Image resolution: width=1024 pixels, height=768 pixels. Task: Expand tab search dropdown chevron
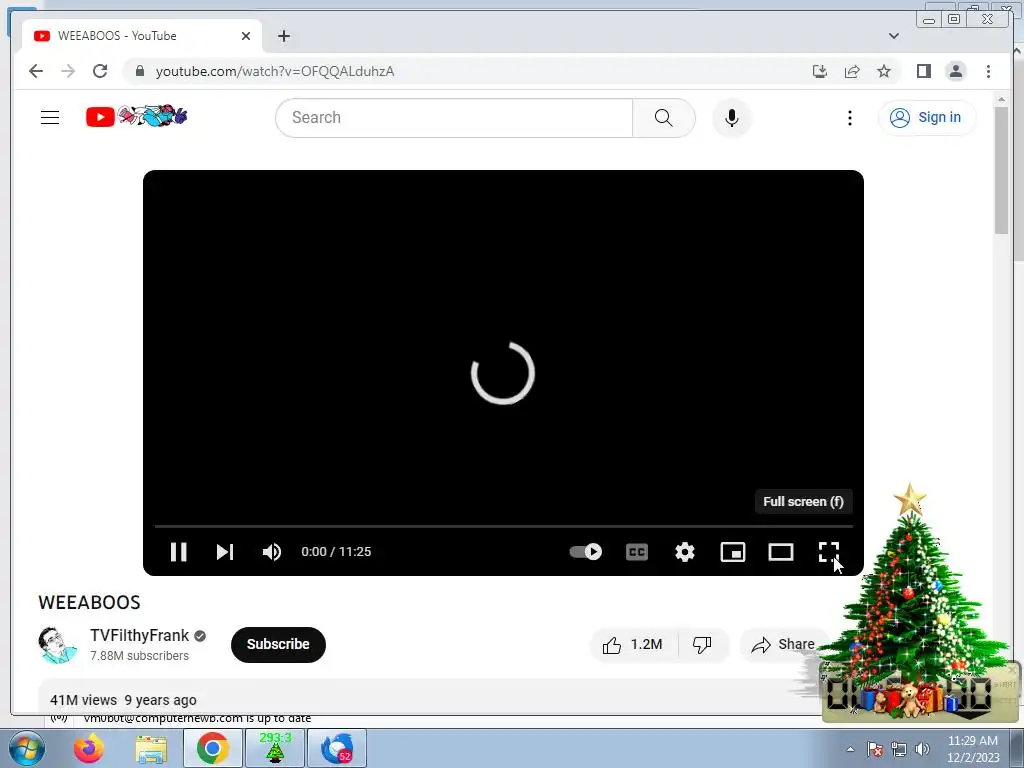[x=893, y=36]
